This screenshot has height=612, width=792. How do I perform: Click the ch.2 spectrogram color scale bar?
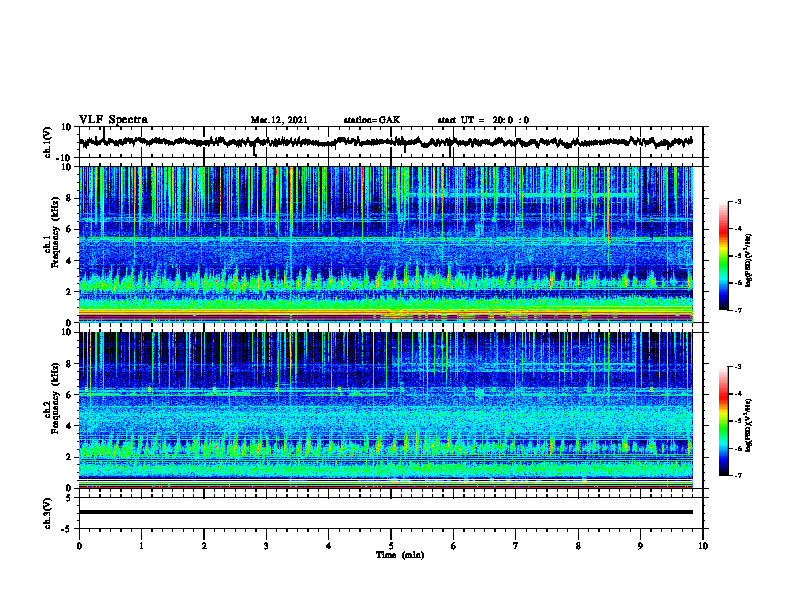click(x=723, y=421)
